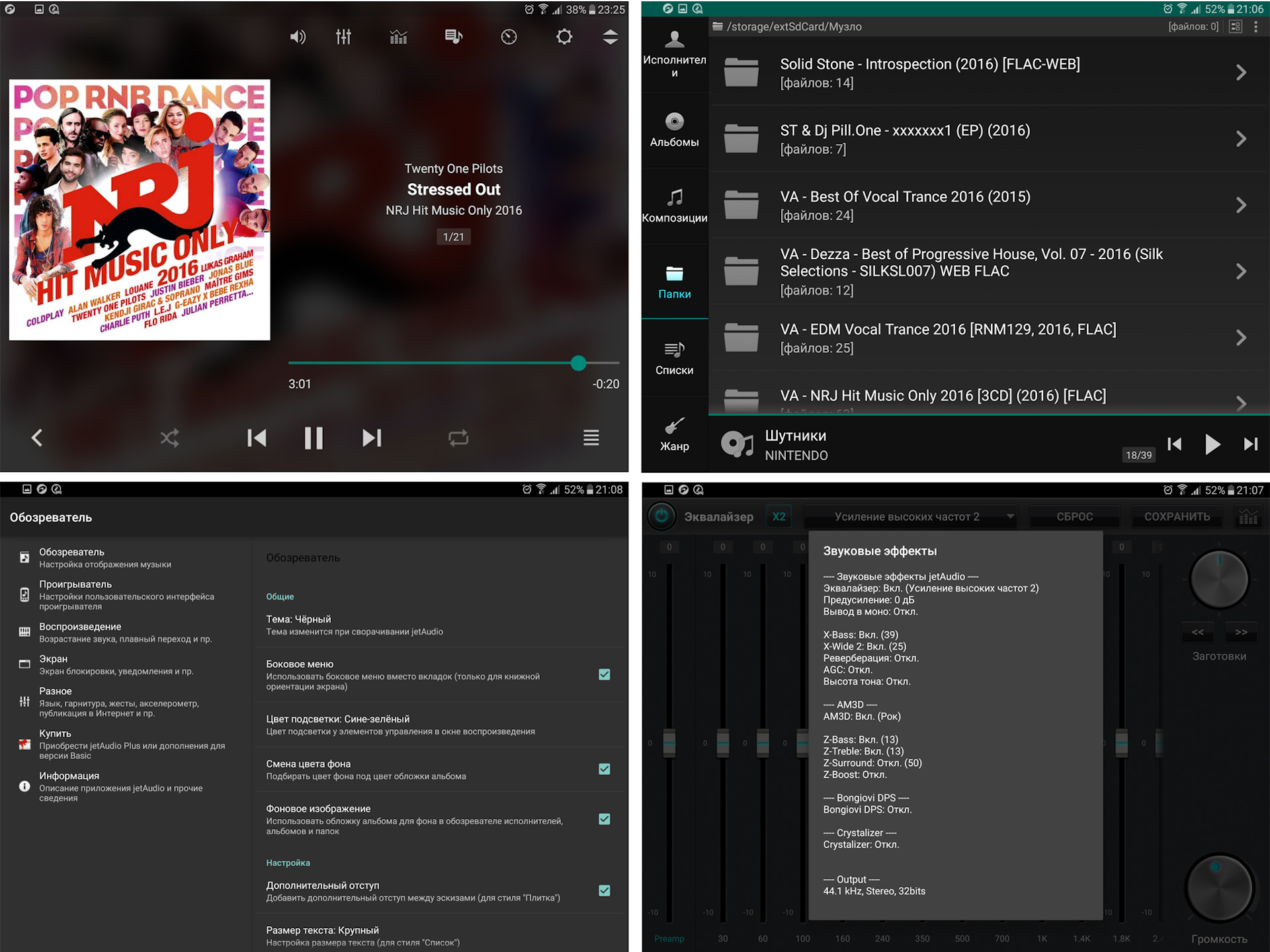Click the Громкость volume knob
Viewport: 1270px width, 952px height.
pyautogui.click(x=1219, y=889)
